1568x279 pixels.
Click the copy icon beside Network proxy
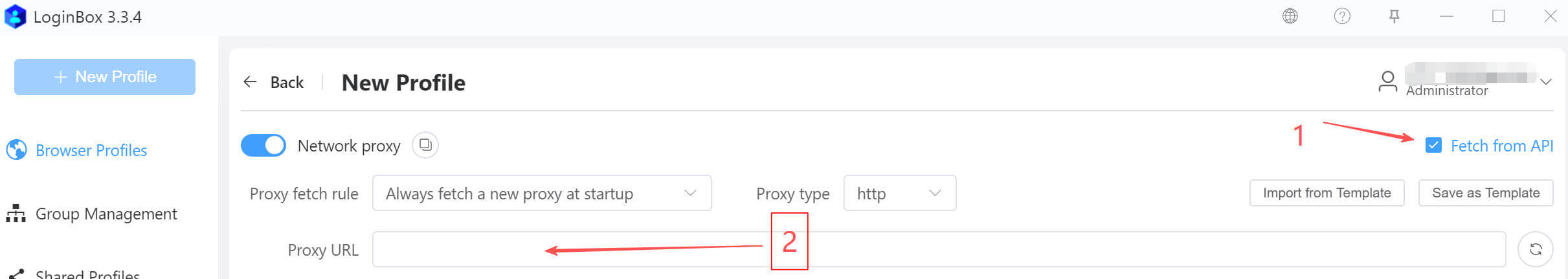click(x=425, y=145)
